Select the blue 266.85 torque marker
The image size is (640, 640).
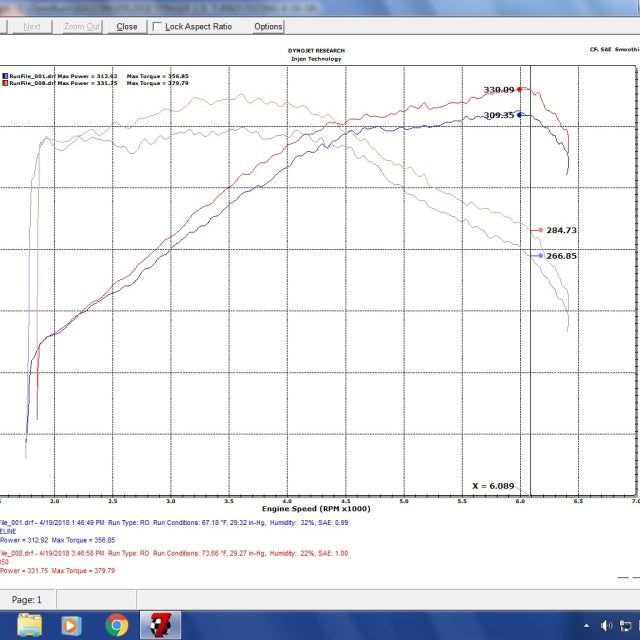click(x=541, y=256)
